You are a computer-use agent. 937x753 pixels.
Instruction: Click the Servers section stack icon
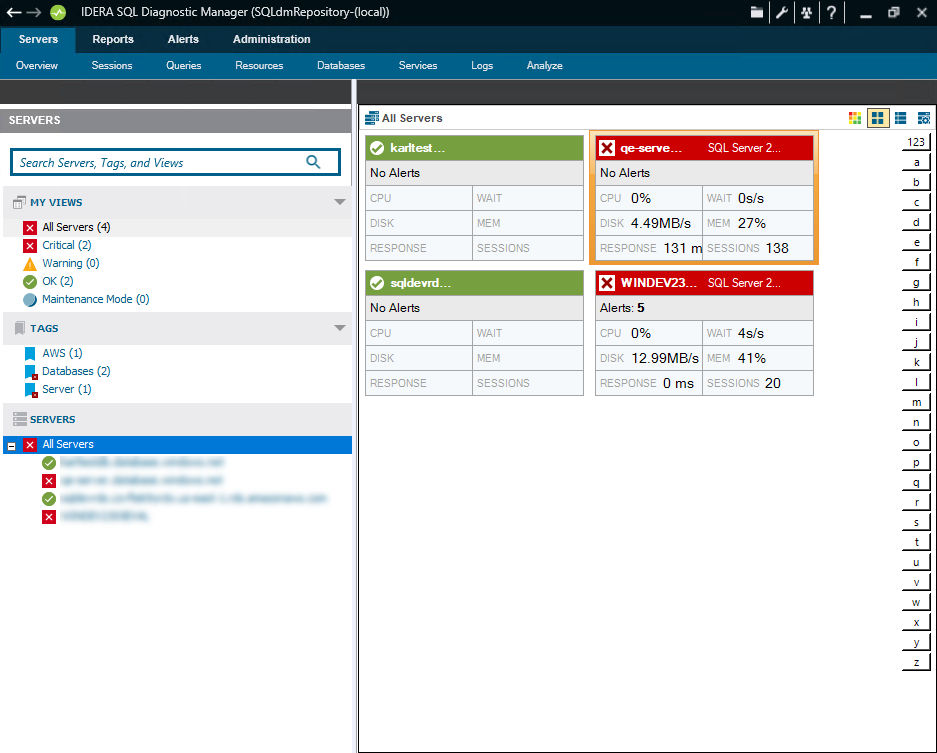pyautogui.click(x=20, y=420)
